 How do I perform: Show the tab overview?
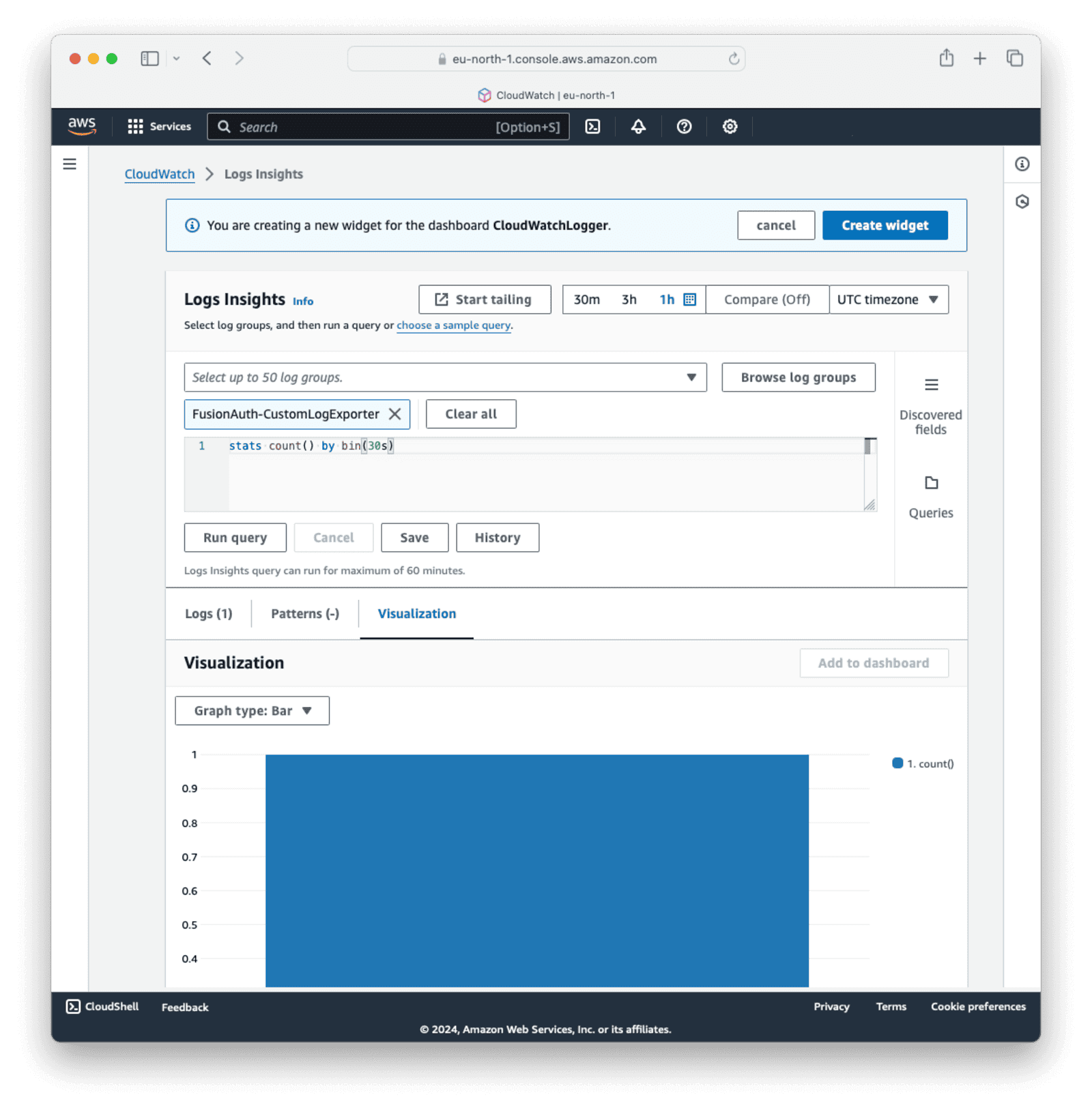1014,59
